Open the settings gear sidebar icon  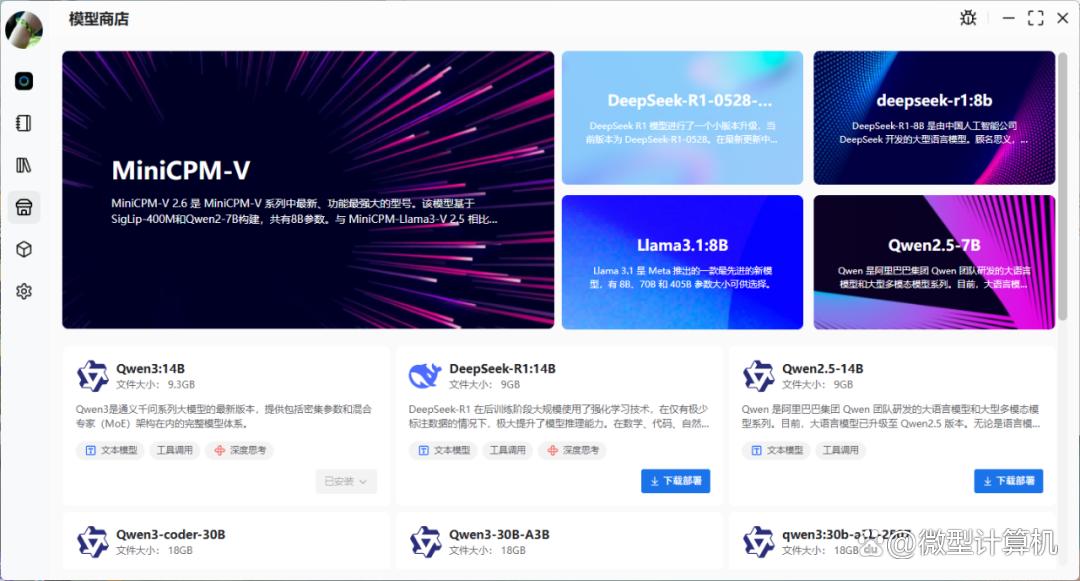click(24, 291)
